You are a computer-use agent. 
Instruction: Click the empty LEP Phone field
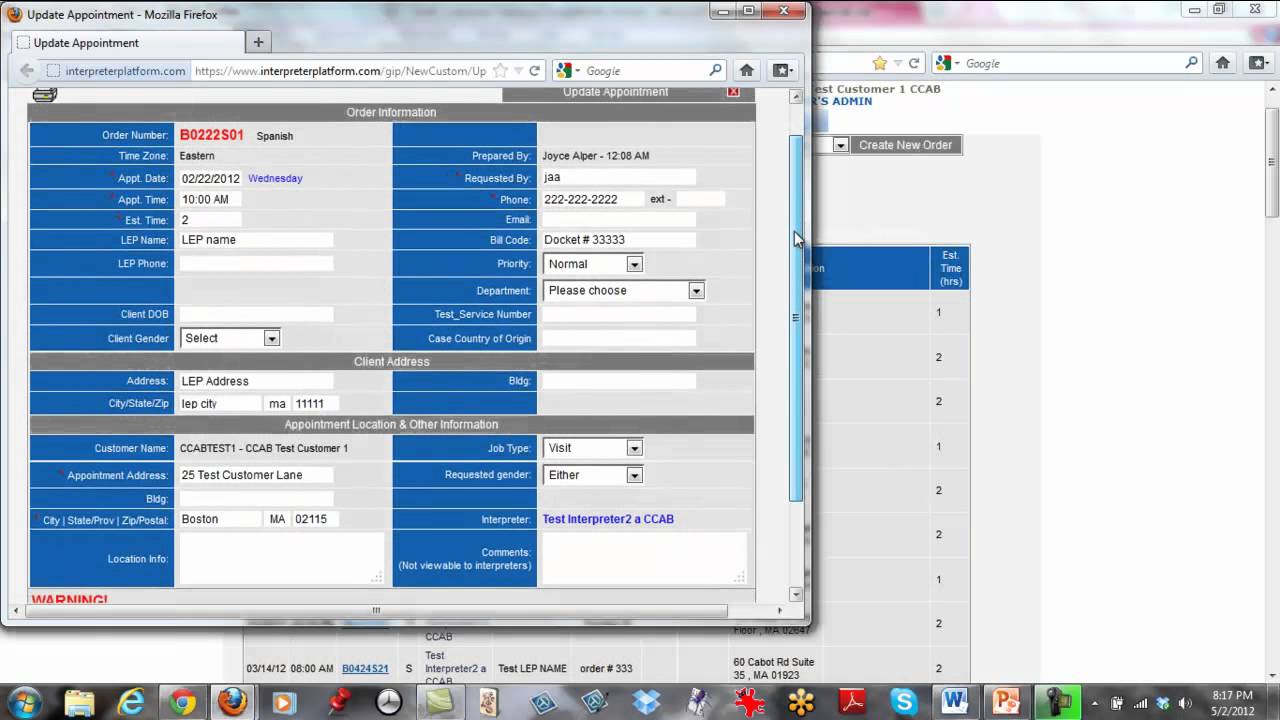click(x=256, y=263)
